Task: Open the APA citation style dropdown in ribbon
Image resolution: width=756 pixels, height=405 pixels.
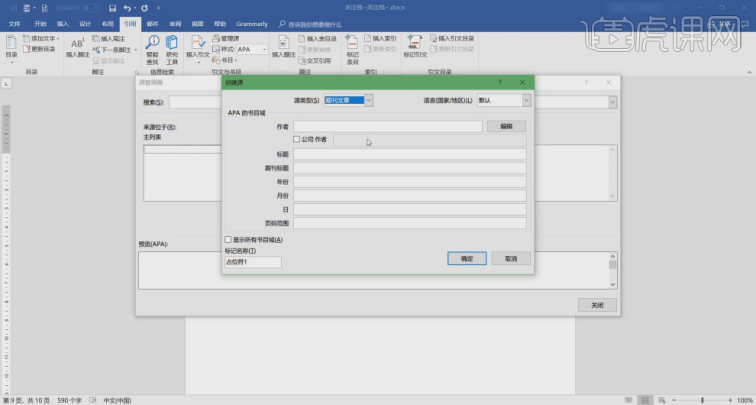Action: [264, 49]
